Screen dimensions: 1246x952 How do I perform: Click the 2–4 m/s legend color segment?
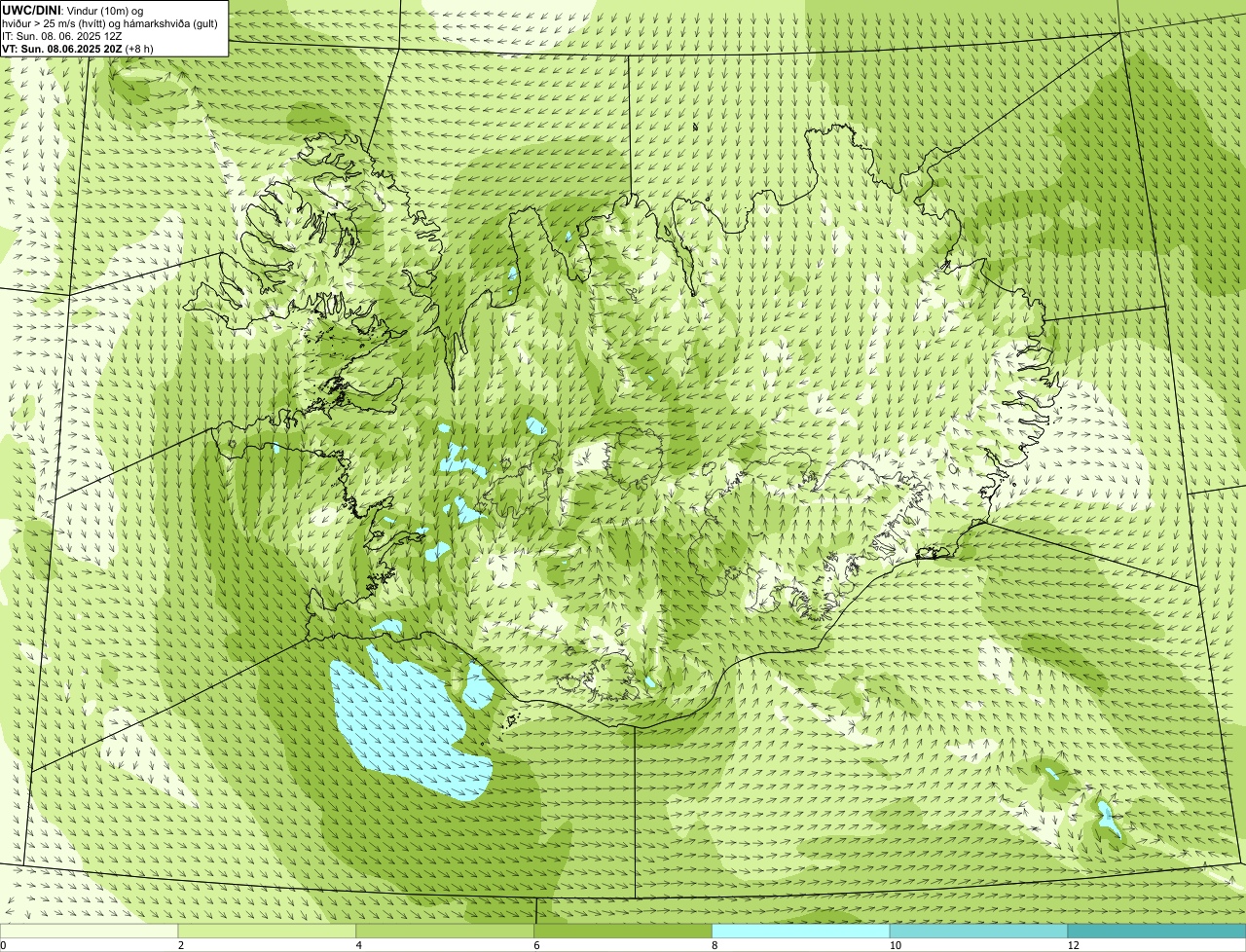pos(268,932)
